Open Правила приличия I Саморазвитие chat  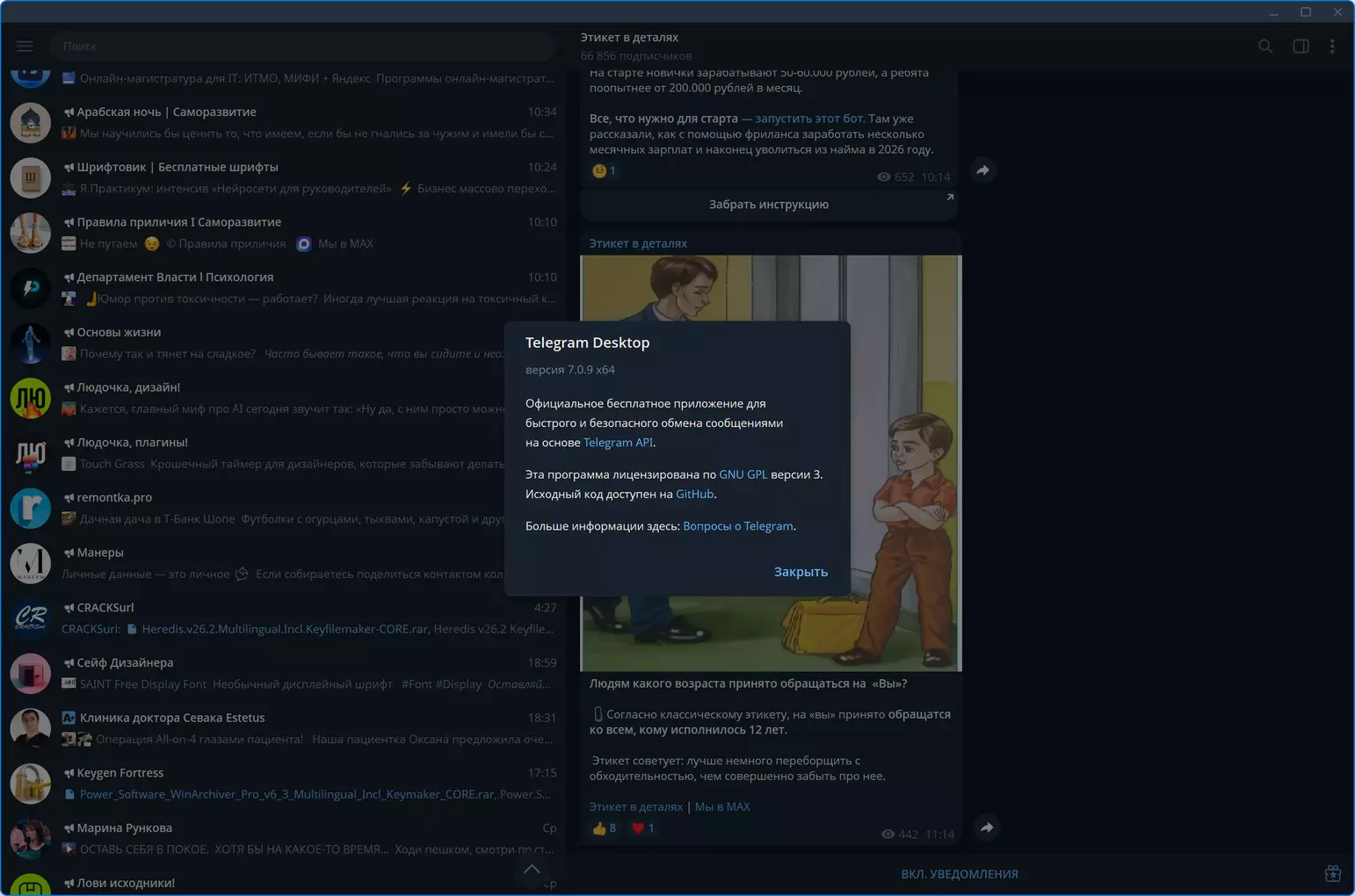pos(283,233)
